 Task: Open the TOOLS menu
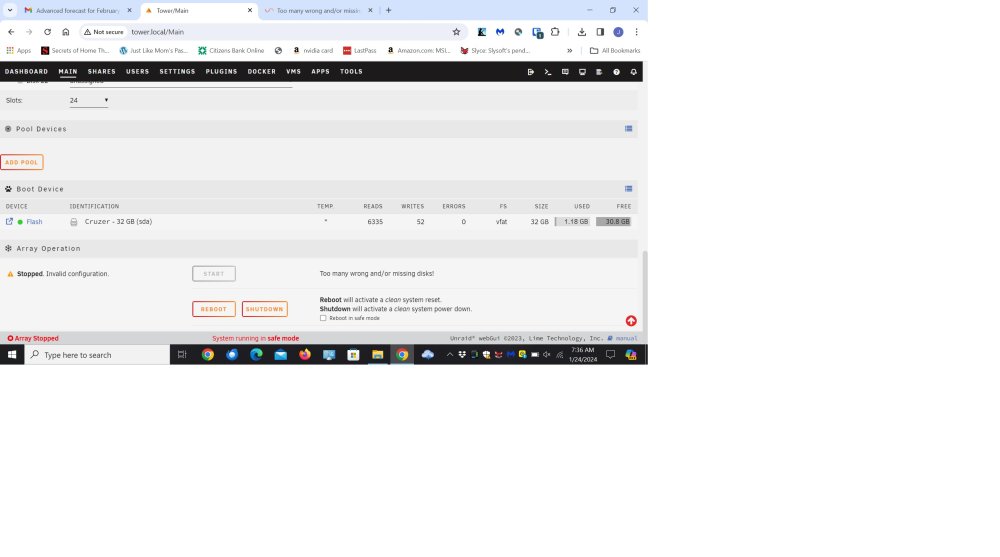[351, 72]
